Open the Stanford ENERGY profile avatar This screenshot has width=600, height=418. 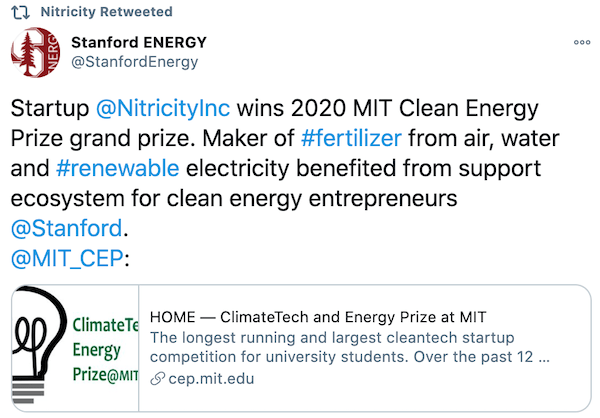[x=35, y=53]
